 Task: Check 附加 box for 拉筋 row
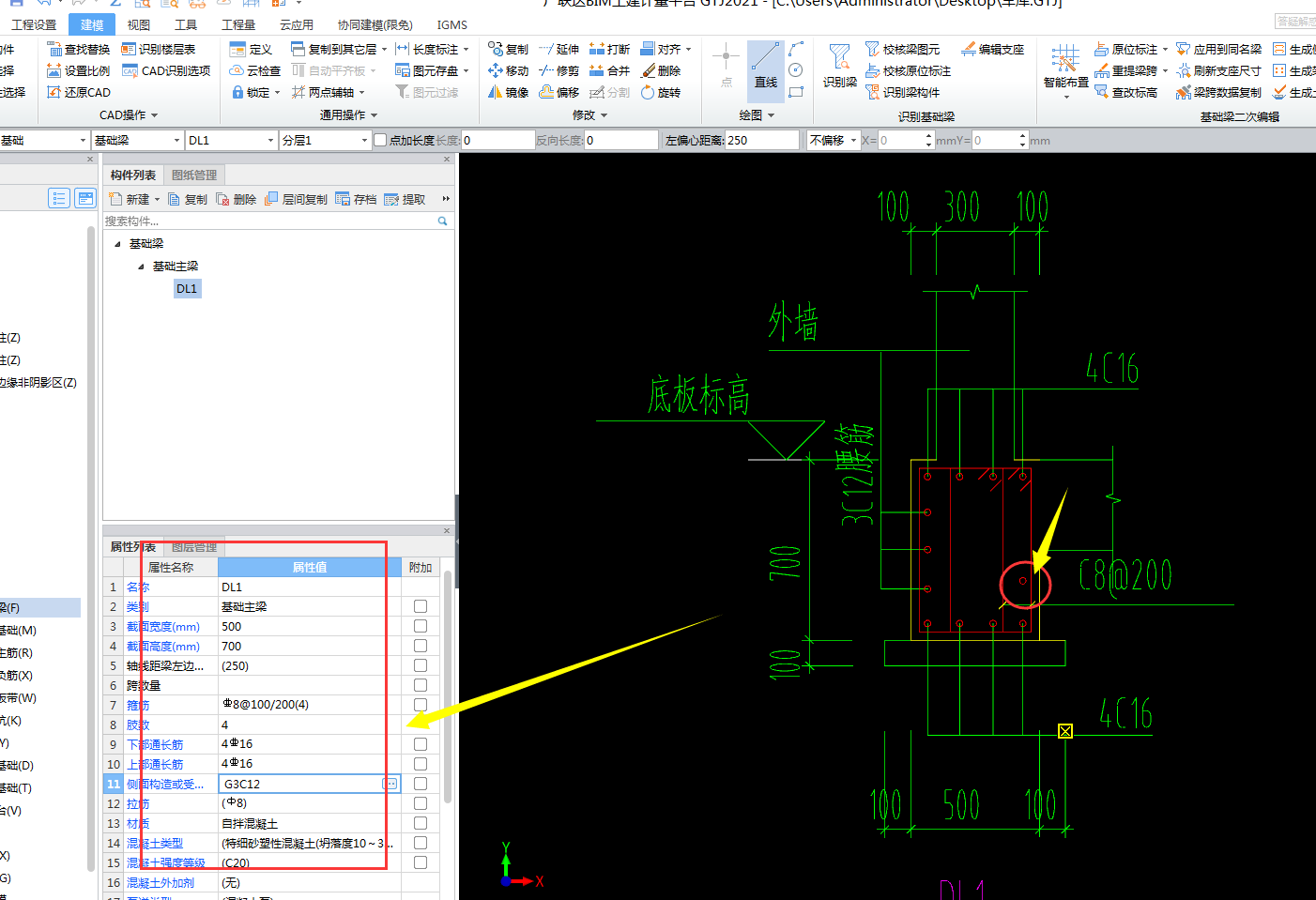tap(420, 803)
